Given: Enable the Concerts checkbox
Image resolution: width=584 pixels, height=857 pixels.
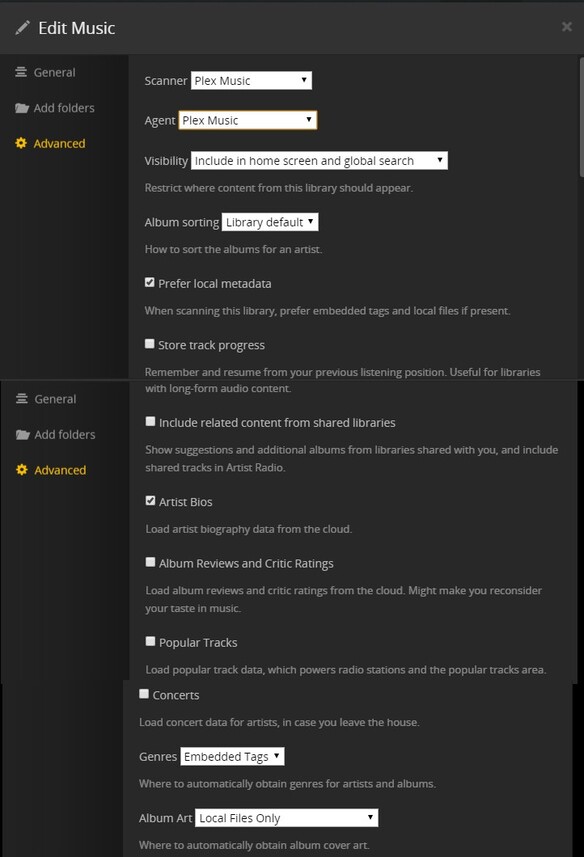Looking at the screenshot, I should pos(142,694).
